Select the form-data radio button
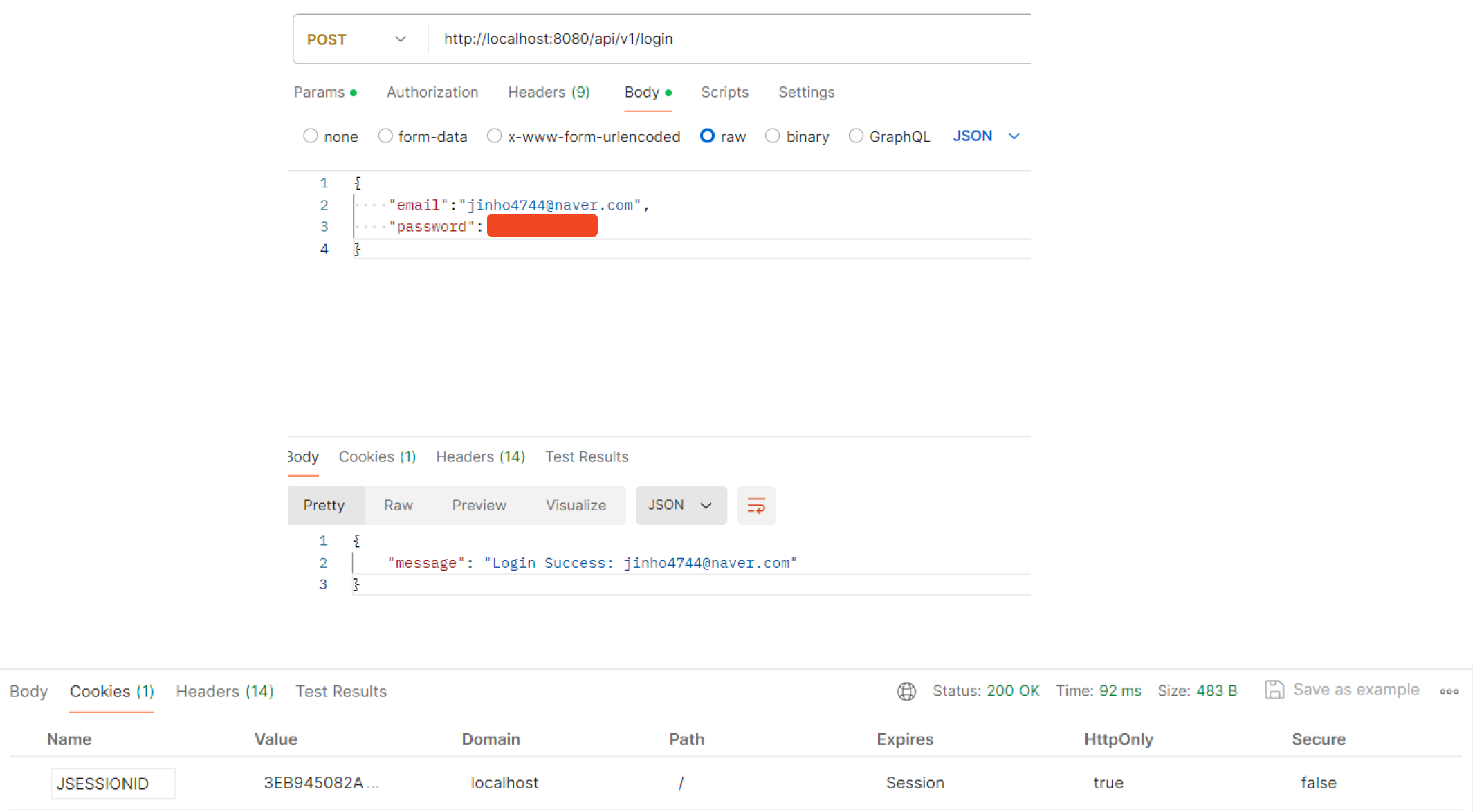 385,136
